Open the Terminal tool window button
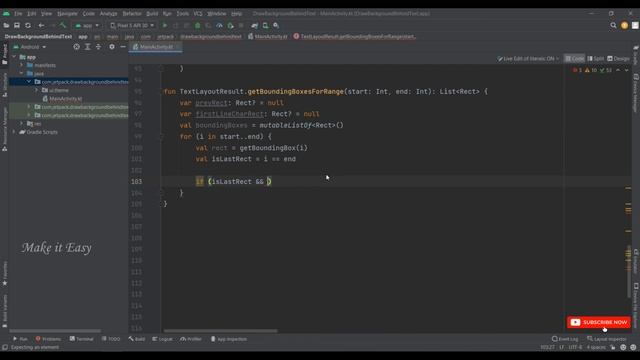The width and height of the screenshot is (640, 360). click(81, 339)
